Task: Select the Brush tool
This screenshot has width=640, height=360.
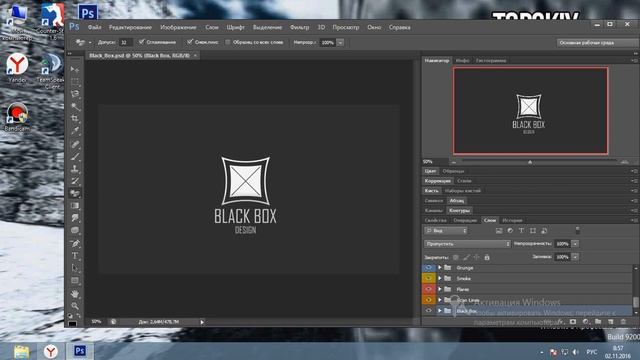Action: click(75, 156)
